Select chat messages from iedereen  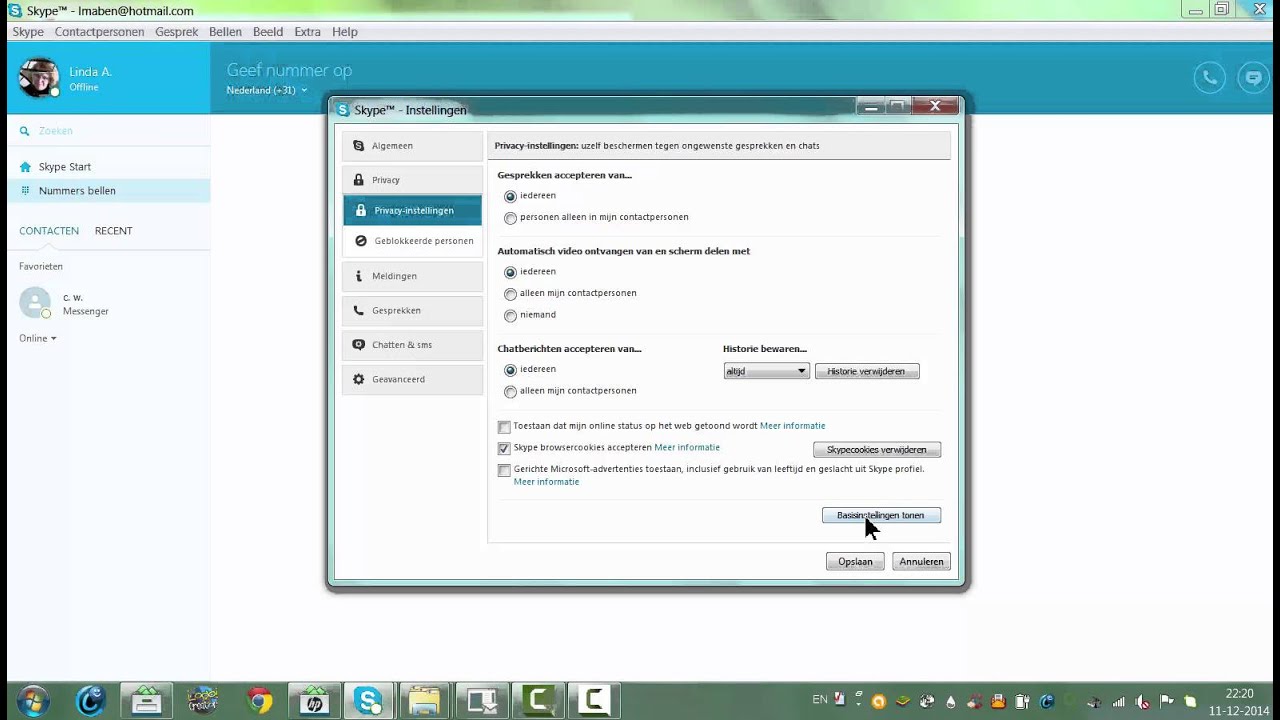coord(511,371)
